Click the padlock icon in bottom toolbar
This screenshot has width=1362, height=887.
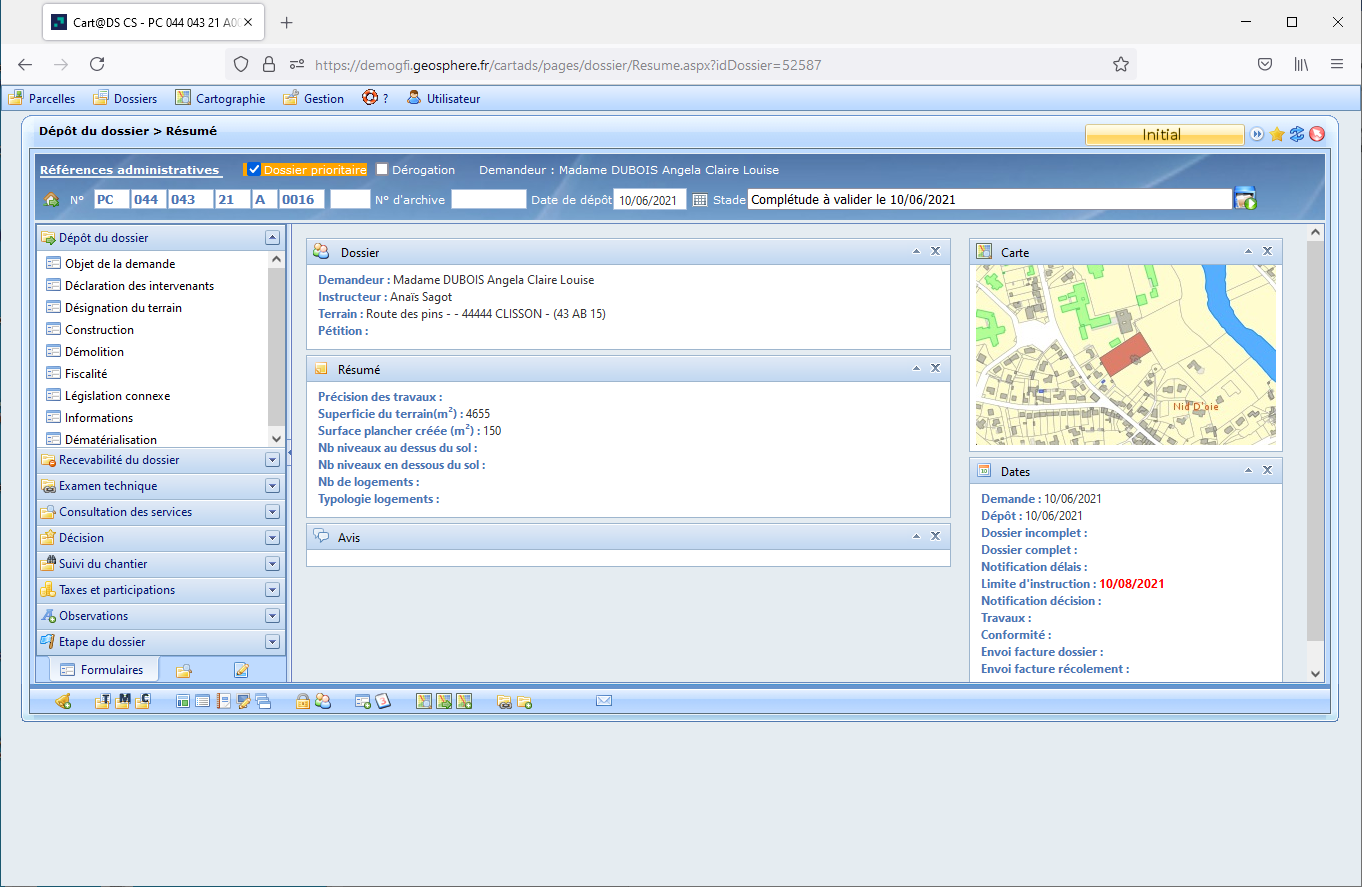[302, 701]
